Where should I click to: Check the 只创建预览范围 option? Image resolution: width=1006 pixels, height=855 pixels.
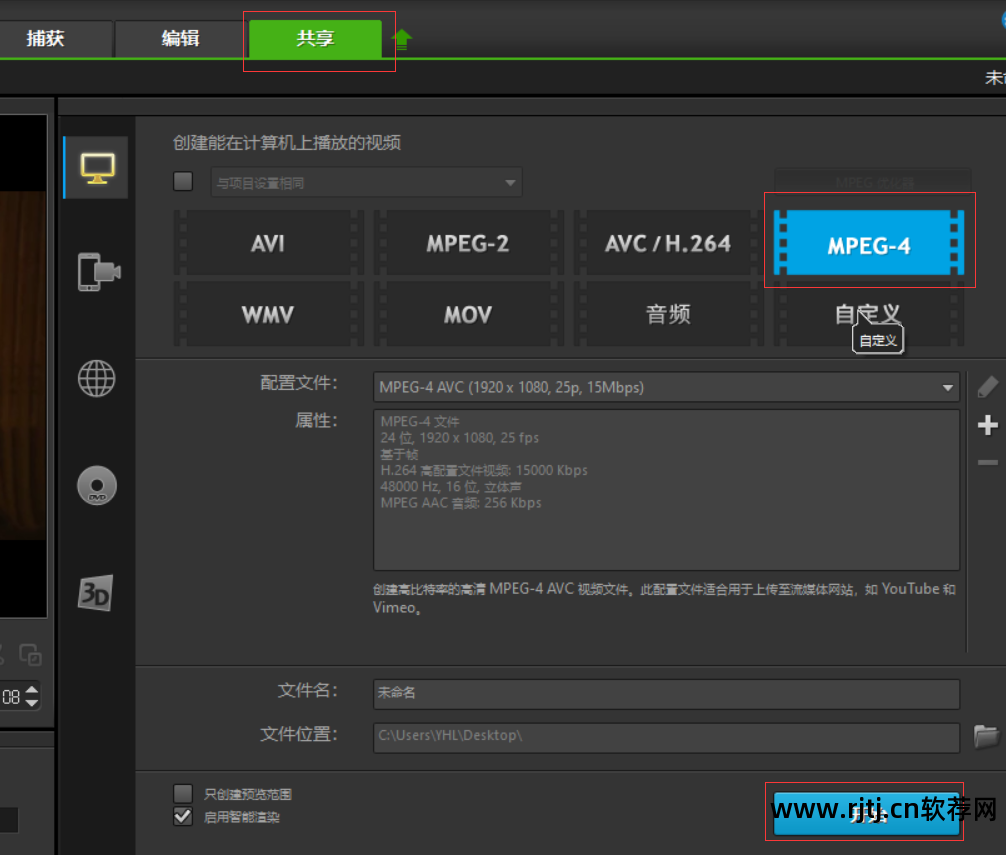pyautogui.click(x=182, y=792)
